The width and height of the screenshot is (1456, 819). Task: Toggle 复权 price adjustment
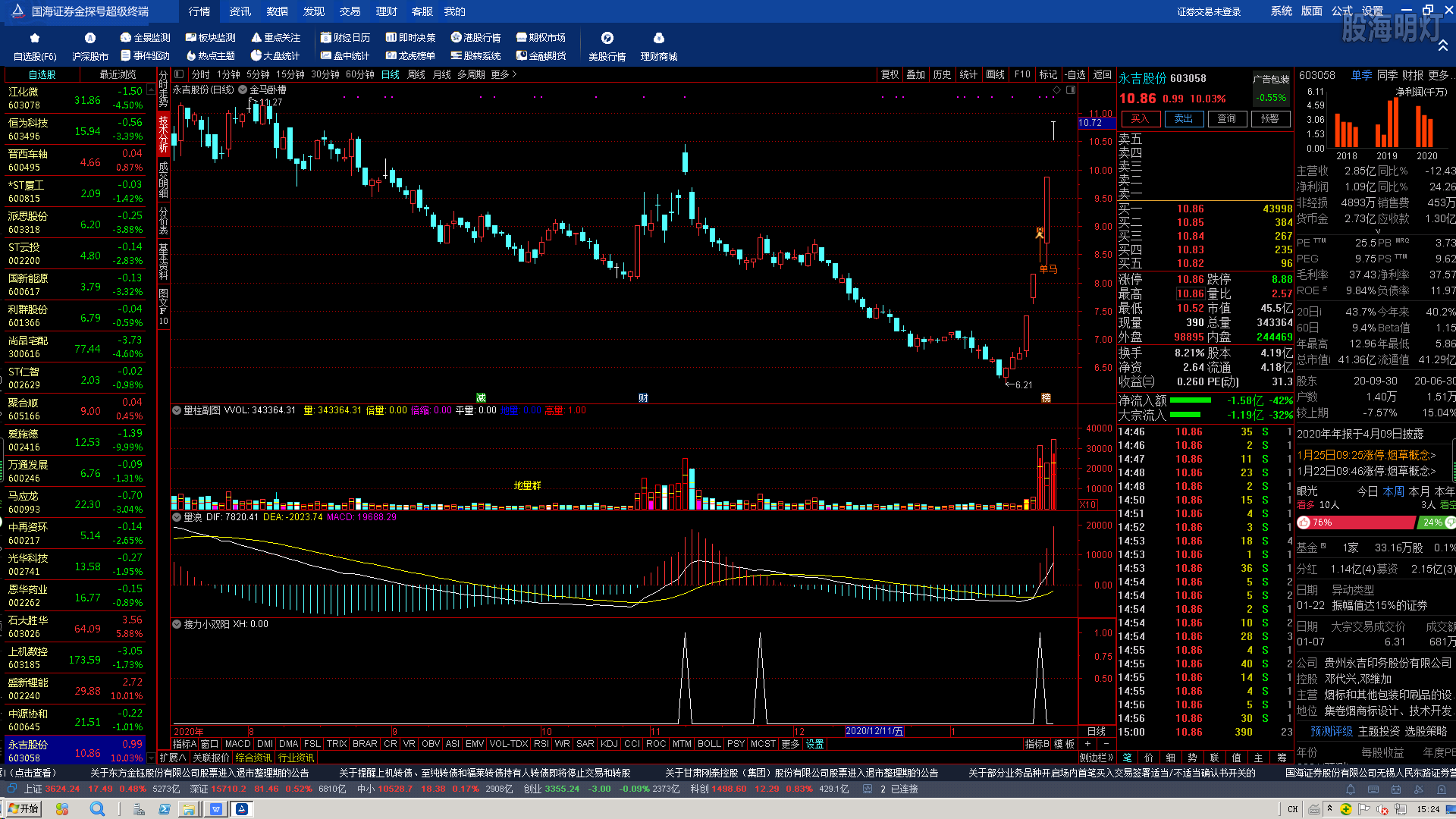point(890,74)
